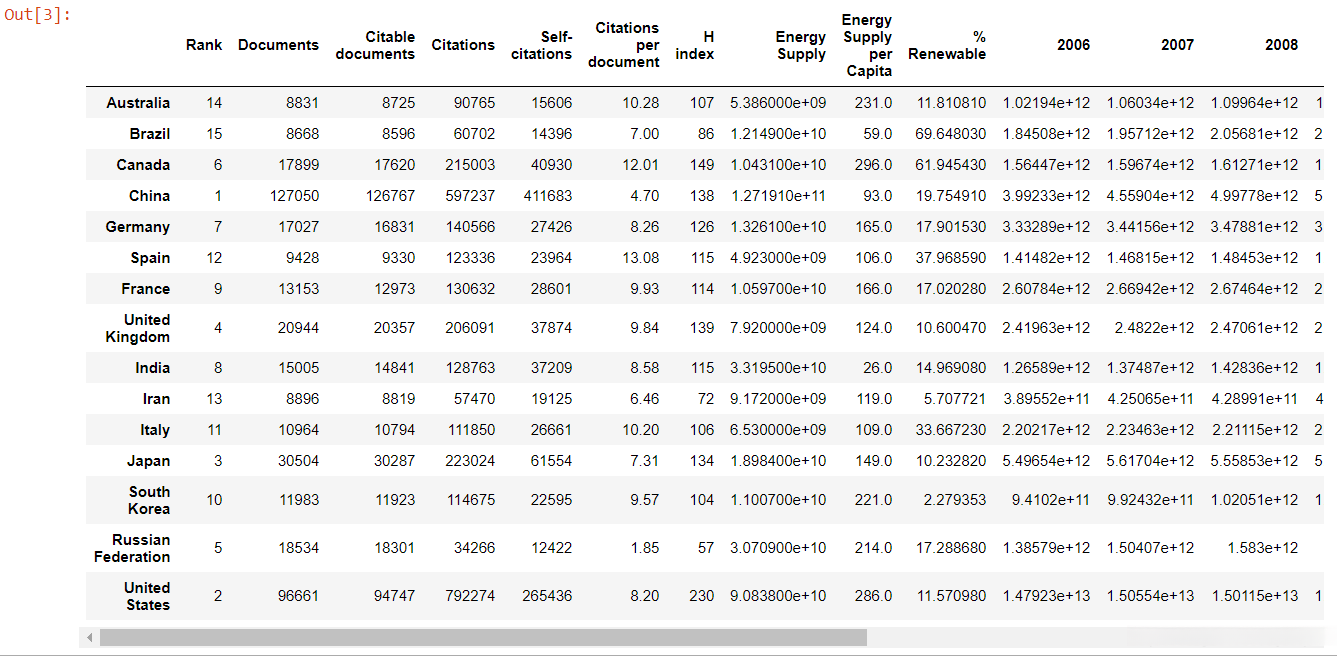
Task: Click Iran's H index value 72
Action: click(x=706, y=399)
